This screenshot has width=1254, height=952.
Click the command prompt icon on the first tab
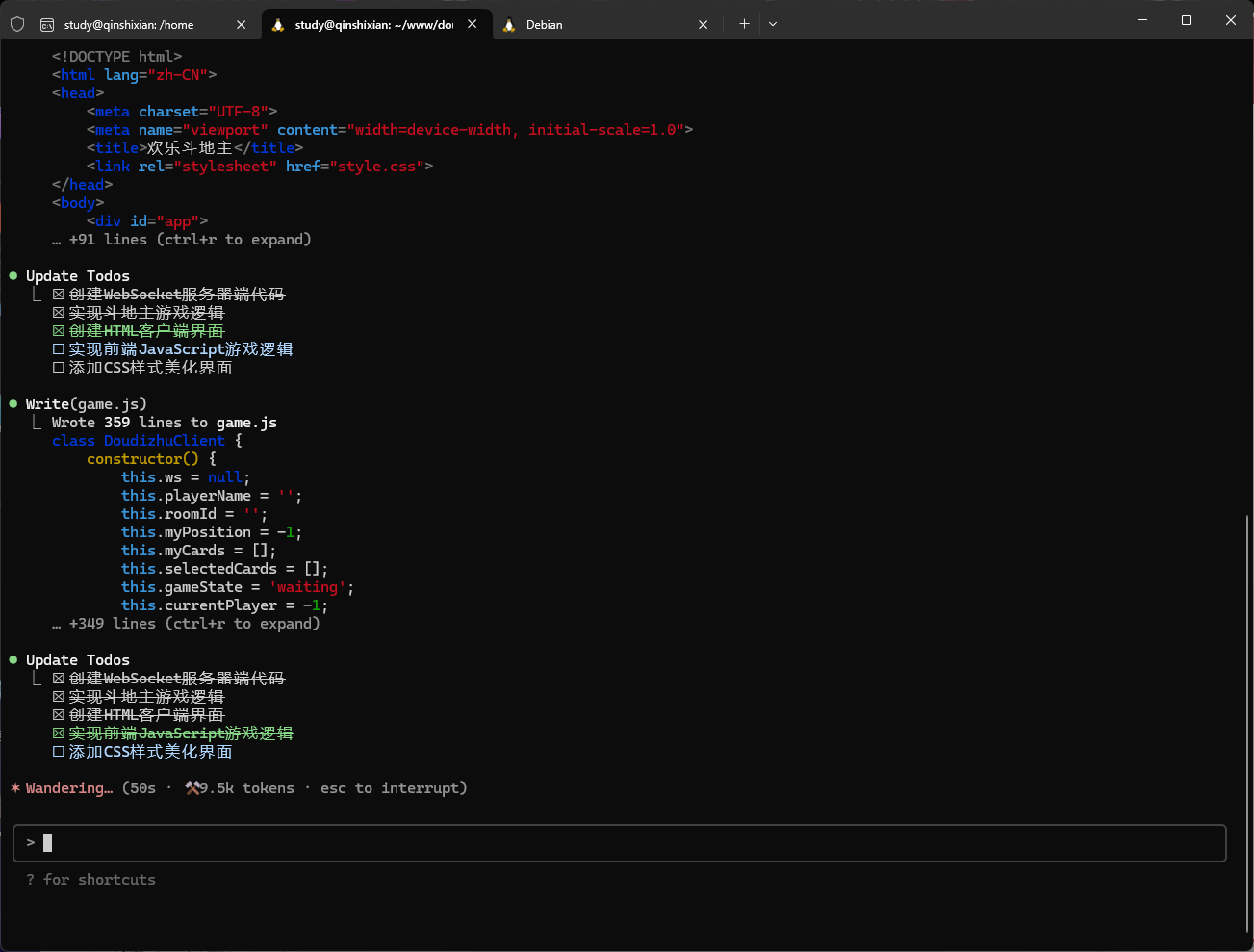(47, 24)
